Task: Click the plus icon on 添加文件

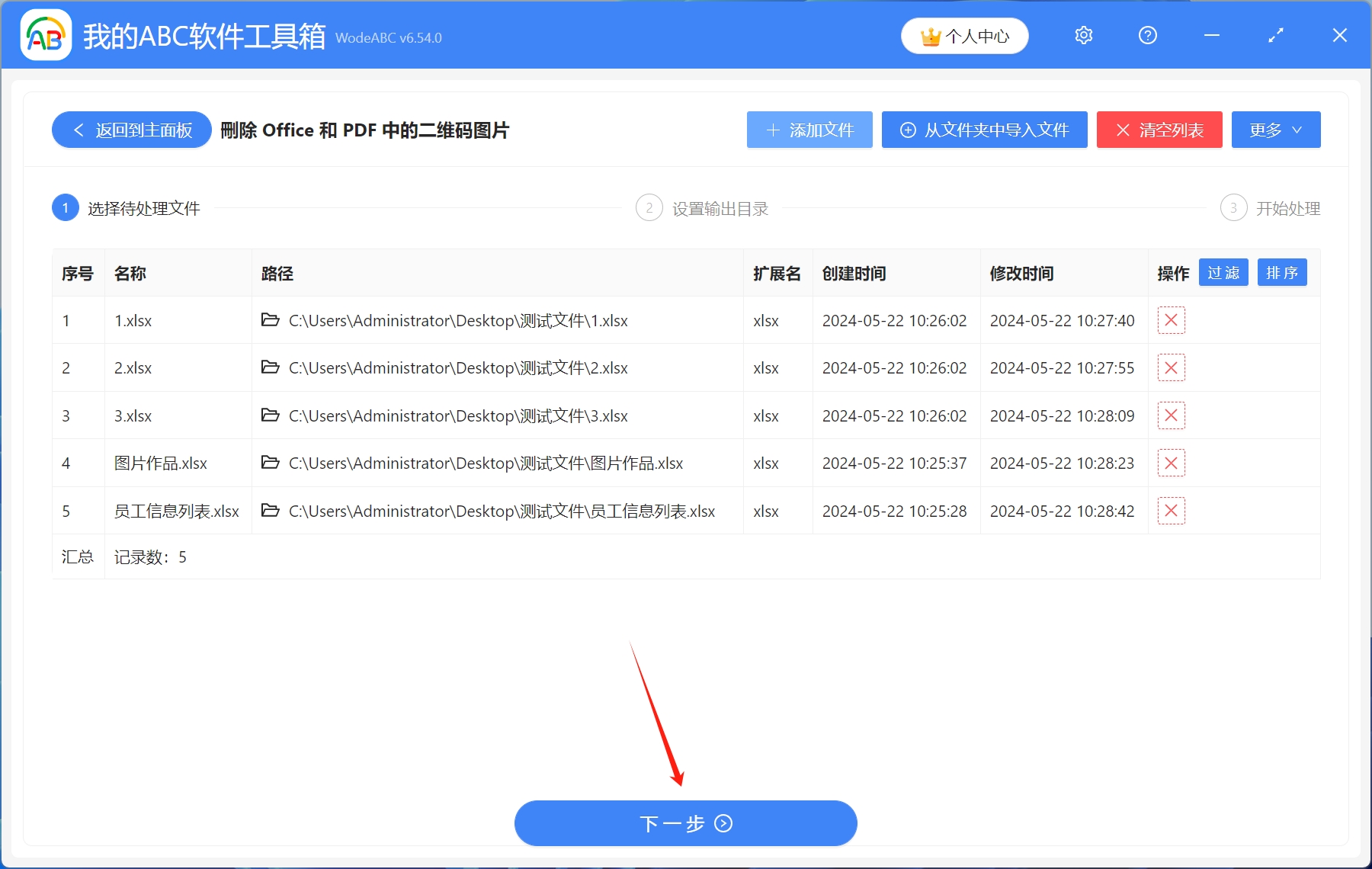Action: coord(773,130)
